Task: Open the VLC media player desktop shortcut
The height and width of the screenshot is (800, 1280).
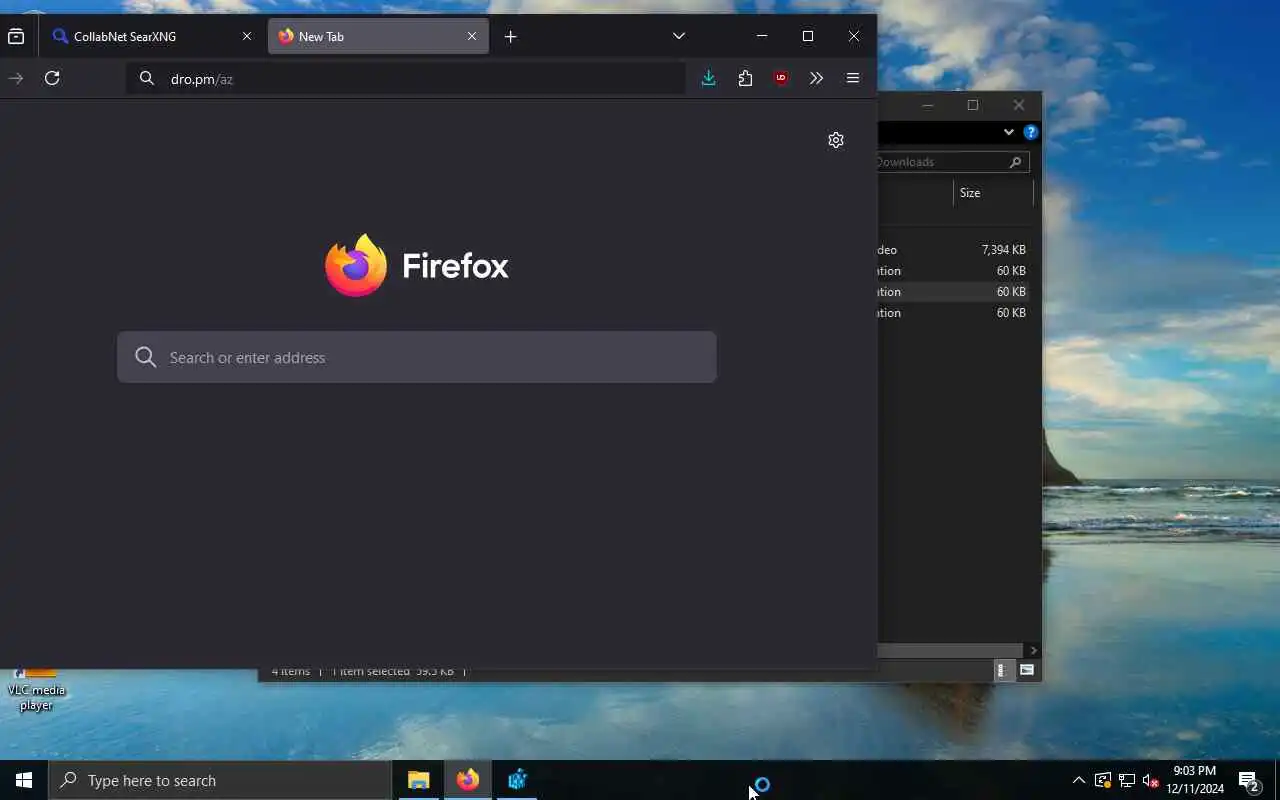Action: (36, 689)
